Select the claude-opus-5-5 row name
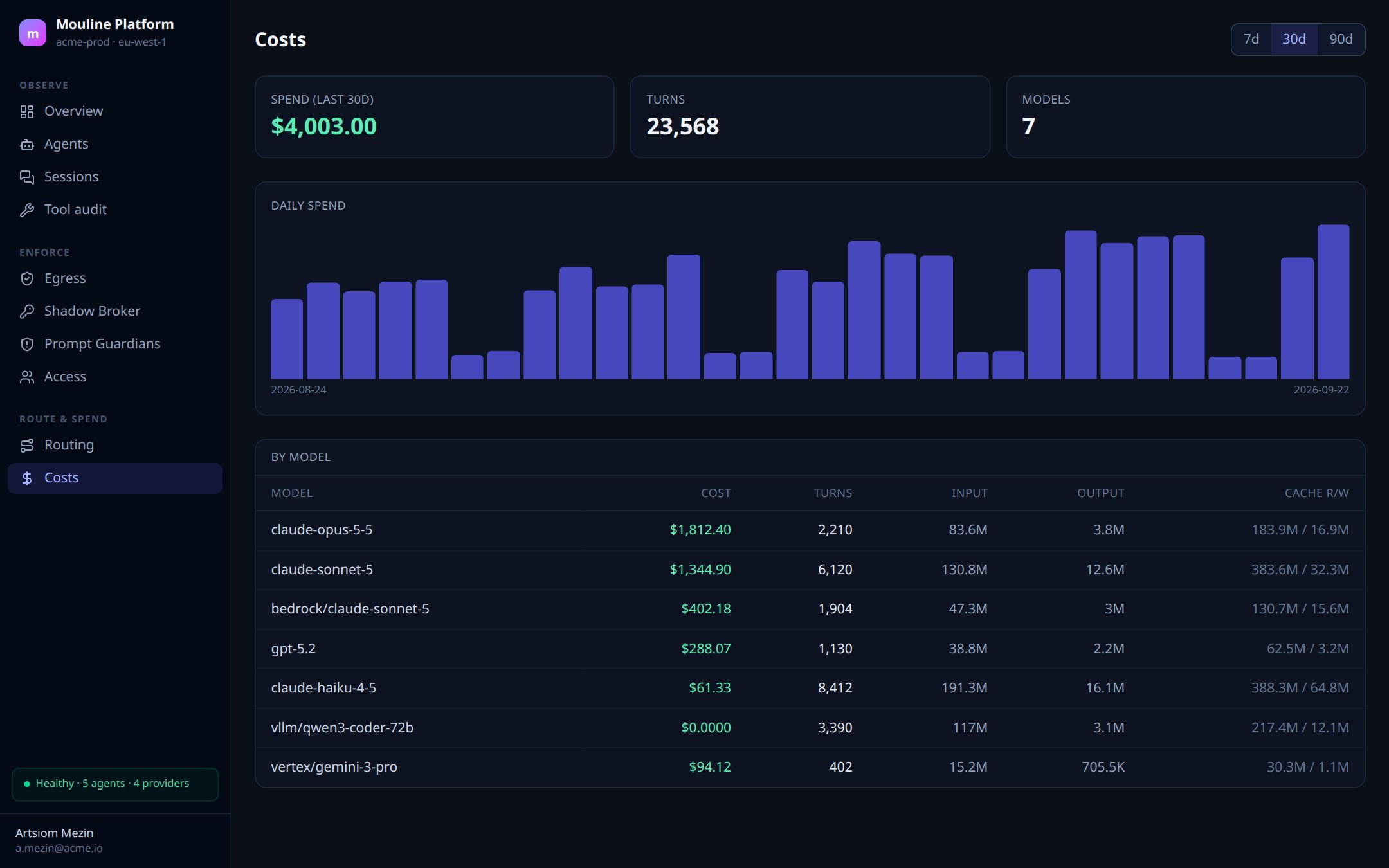Image resolution: width=1389 pixels, height=868 pixels. tap(322, 530)
